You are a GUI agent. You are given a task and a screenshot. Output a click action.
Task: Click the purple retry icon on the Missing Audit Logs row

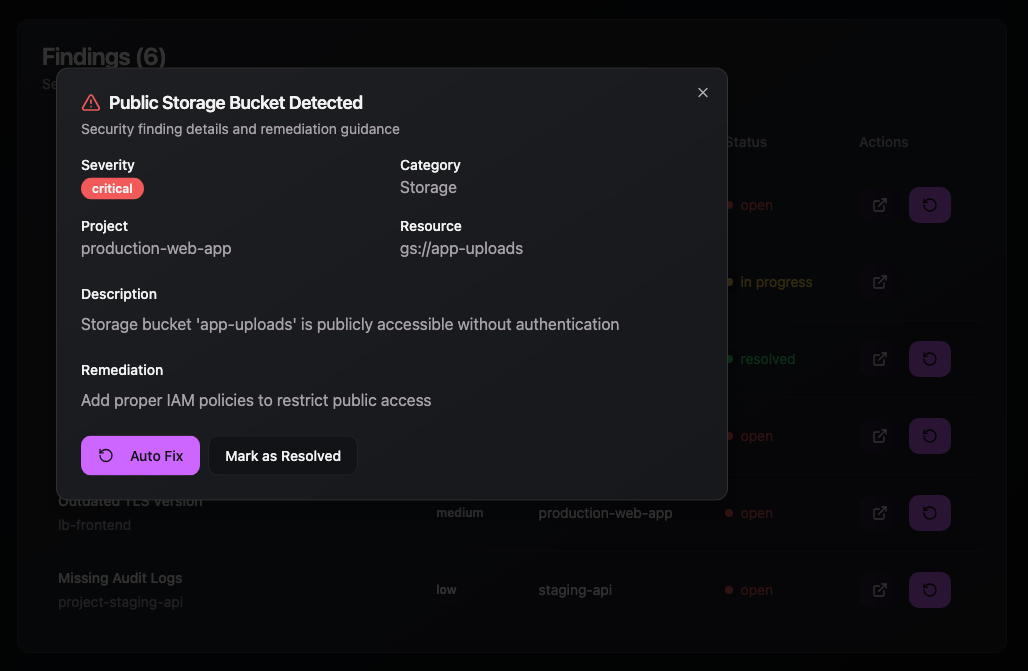[x=929, y=590]
